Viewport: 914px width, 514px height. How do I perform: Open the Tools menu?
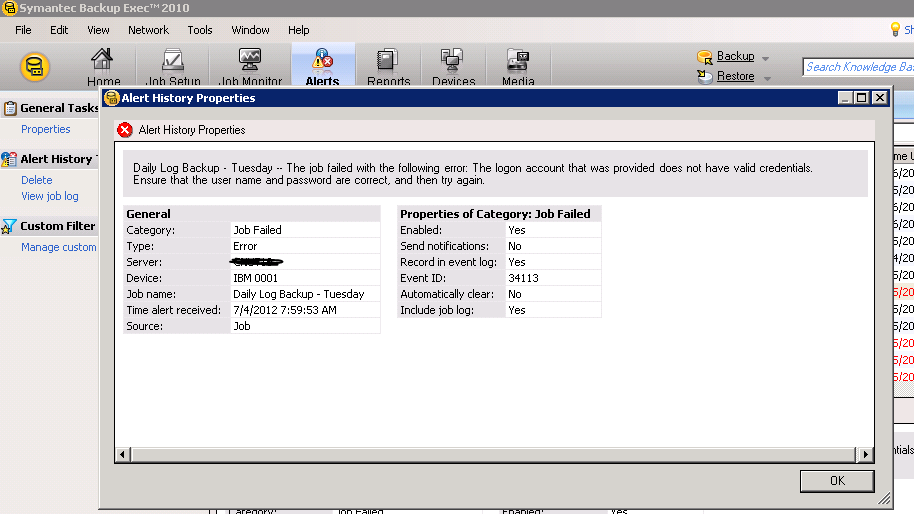[200, 30]
